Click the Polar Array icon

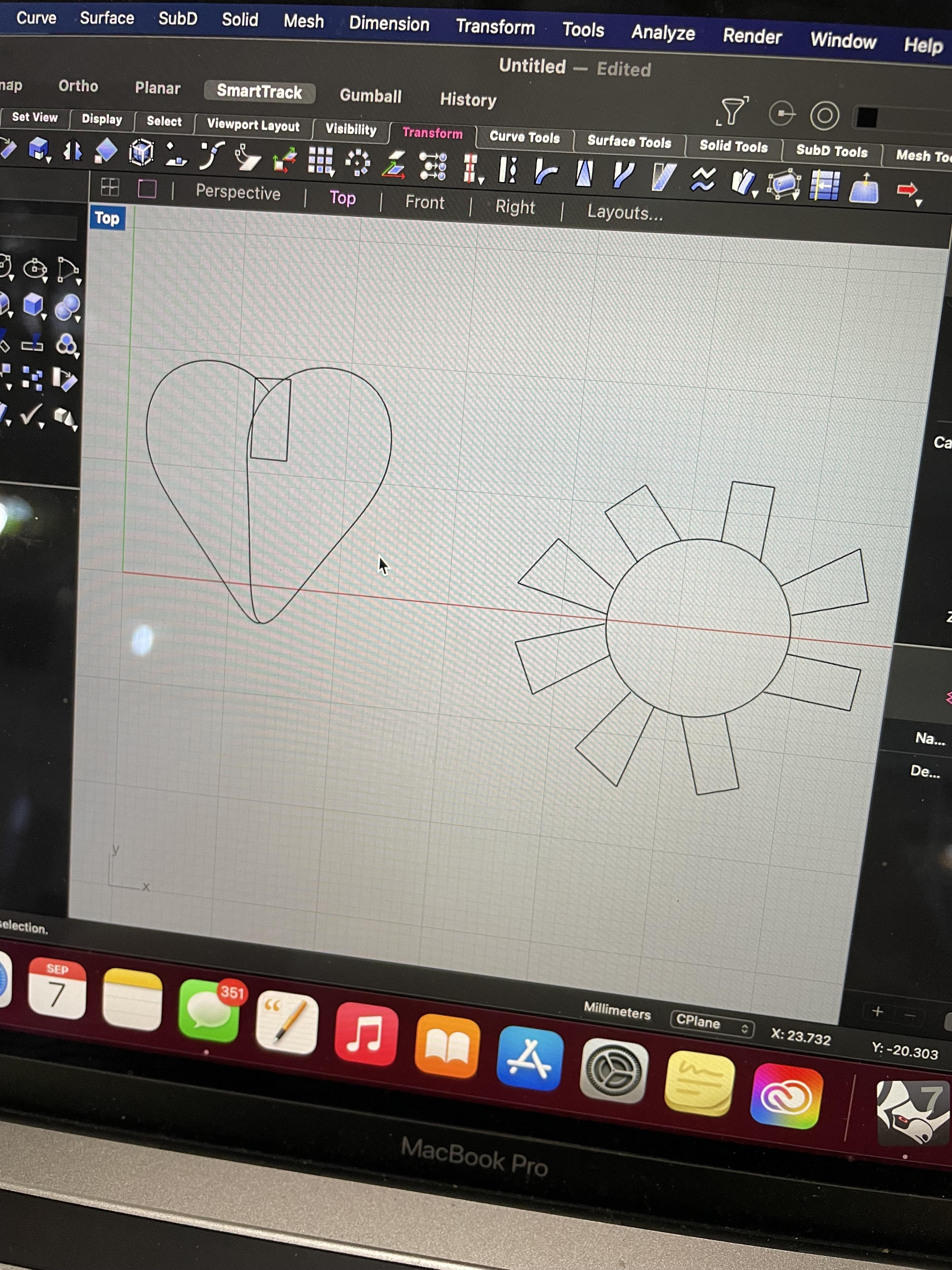pos(358,163)
